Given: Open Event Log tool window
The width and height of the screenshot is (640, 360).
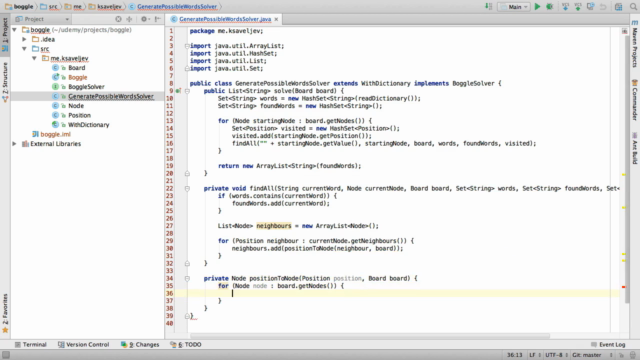Looking at the screenshot, I should (608, 344).
